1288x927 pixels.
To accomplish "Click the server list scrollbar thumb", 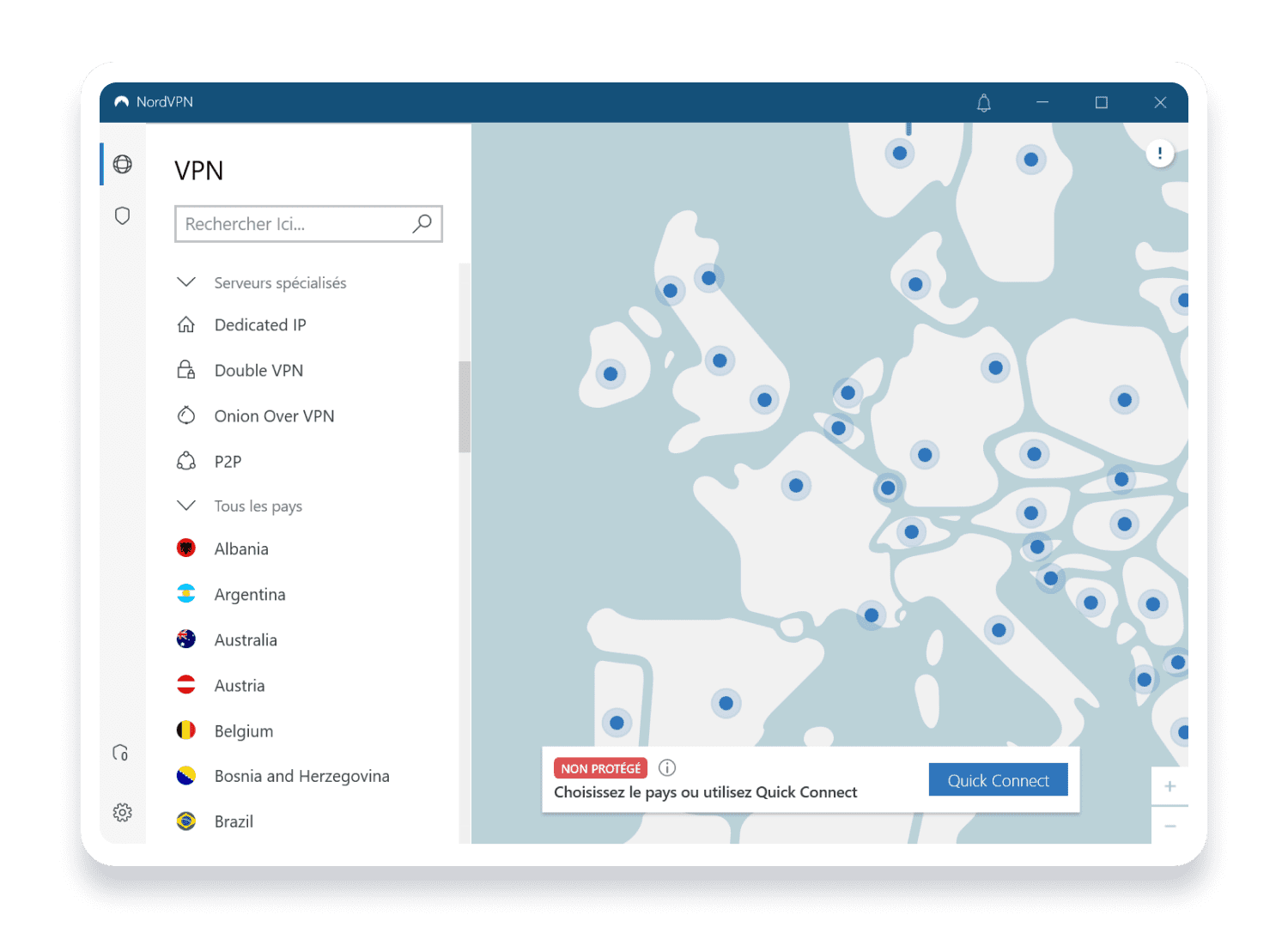I will (465, 407).
